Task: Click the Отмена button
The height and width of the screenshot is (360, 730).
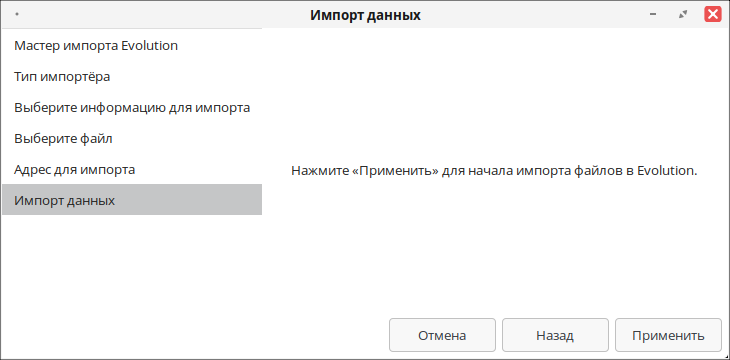Action: coord(442,335)
